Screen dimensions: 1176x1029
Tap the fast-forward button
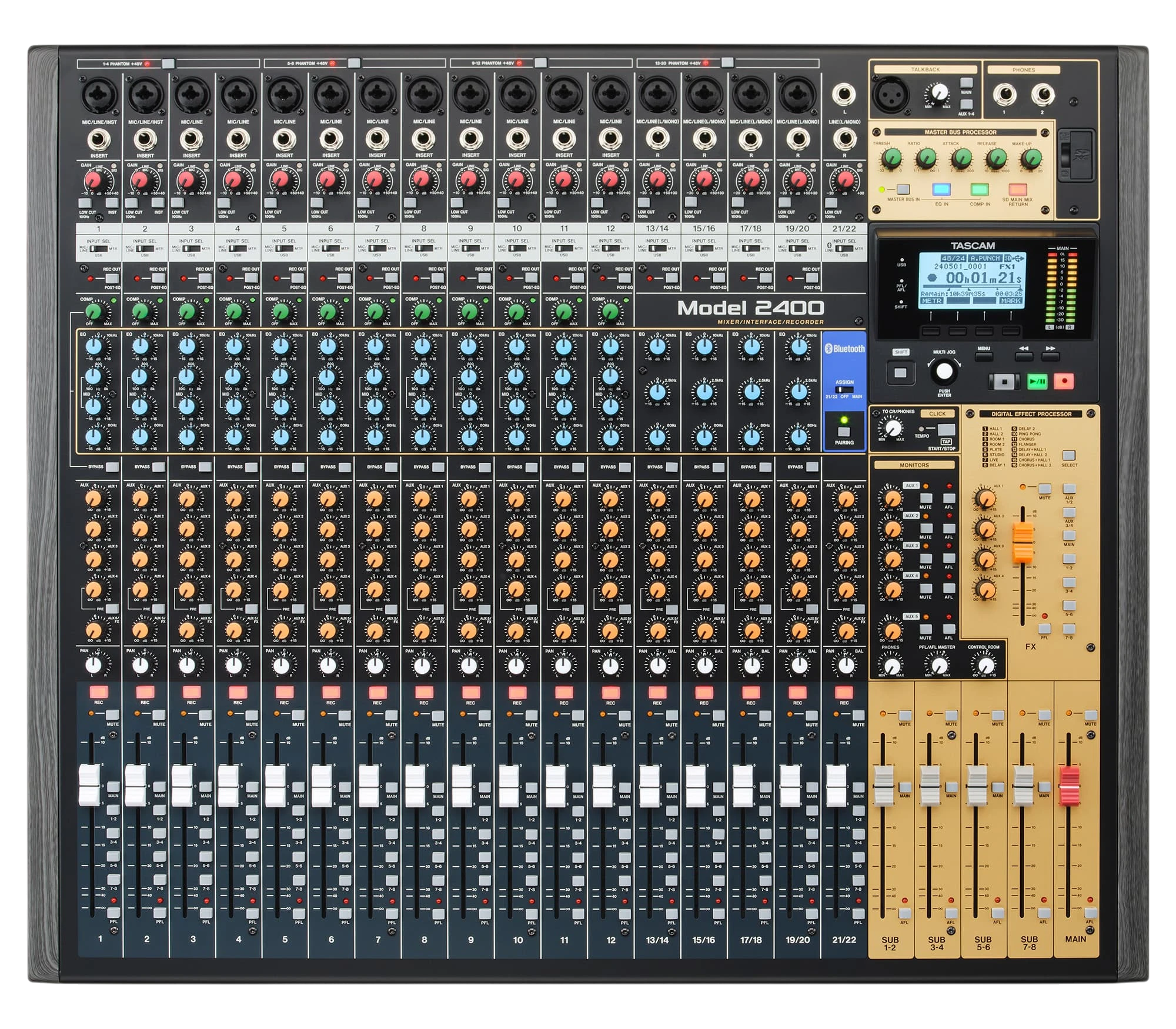(x=1050, y=356)
